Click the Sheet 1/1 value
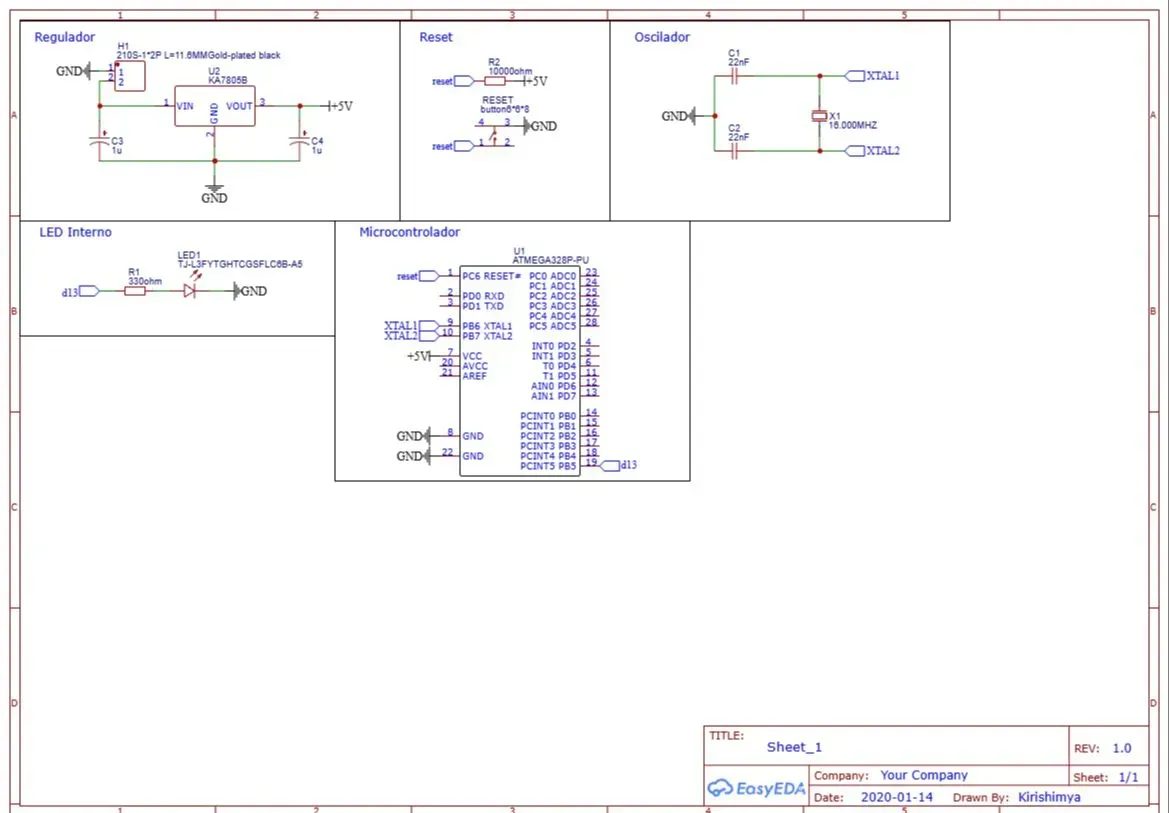 pyautogui.click(x=1129, y=777)
